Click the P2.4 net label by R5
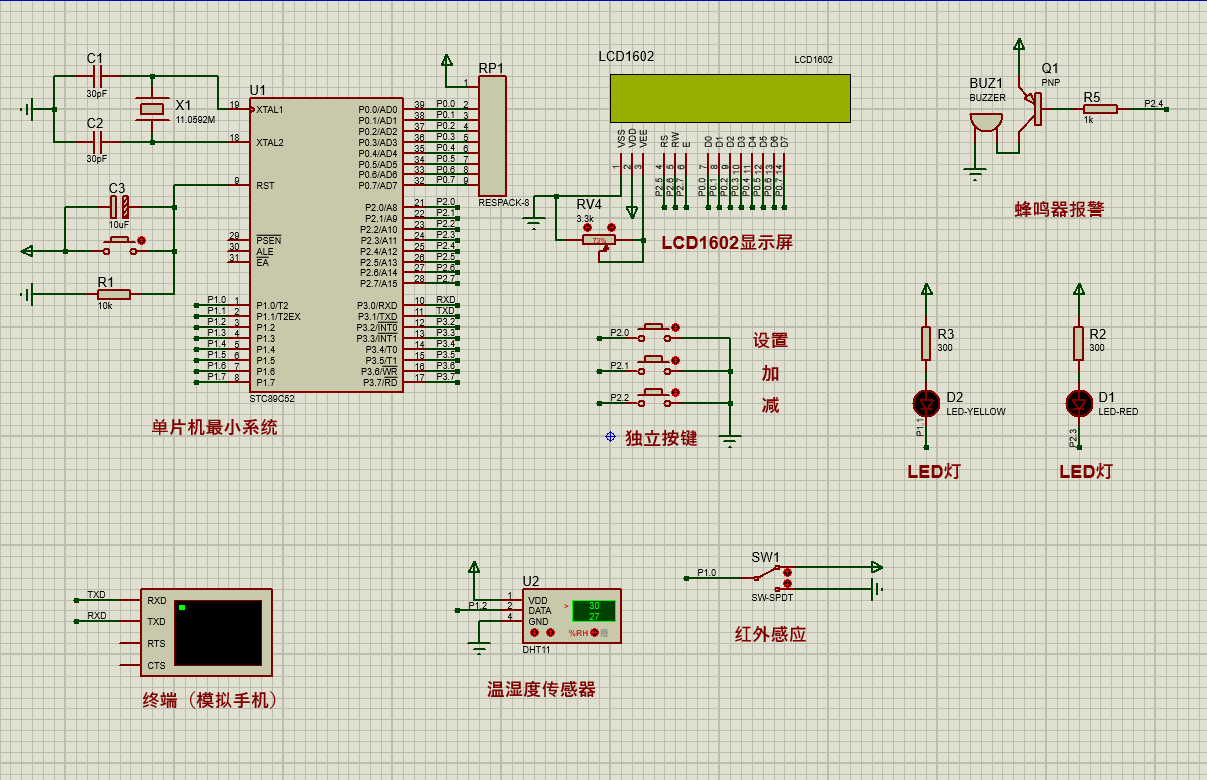 click(x=1154, y=103)
